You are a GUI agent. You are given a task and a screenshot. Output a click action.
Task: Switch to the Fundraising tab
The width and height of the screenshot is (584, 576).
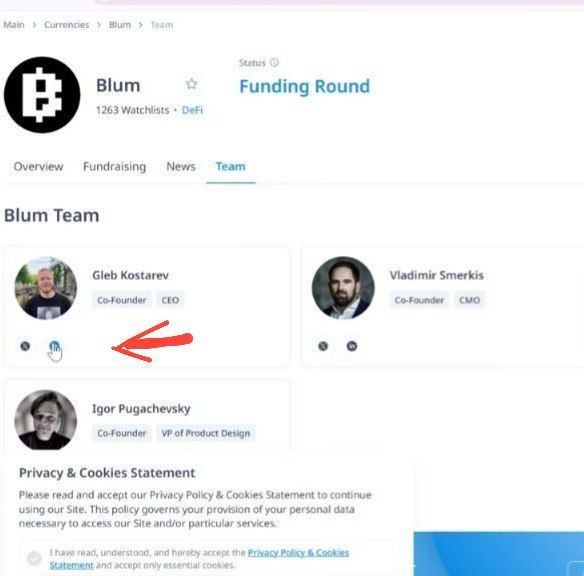114,166
